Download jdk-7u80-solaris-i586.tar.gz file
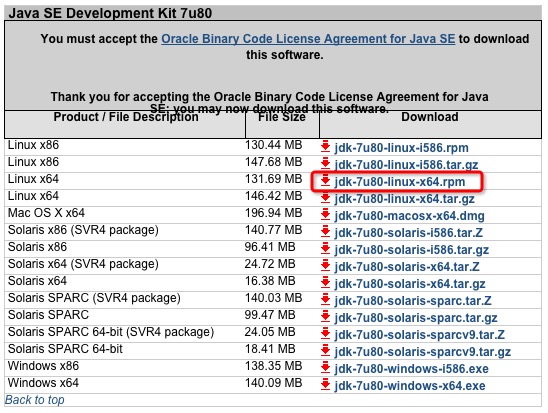This screenshot has width=548, height=413. 411,250
